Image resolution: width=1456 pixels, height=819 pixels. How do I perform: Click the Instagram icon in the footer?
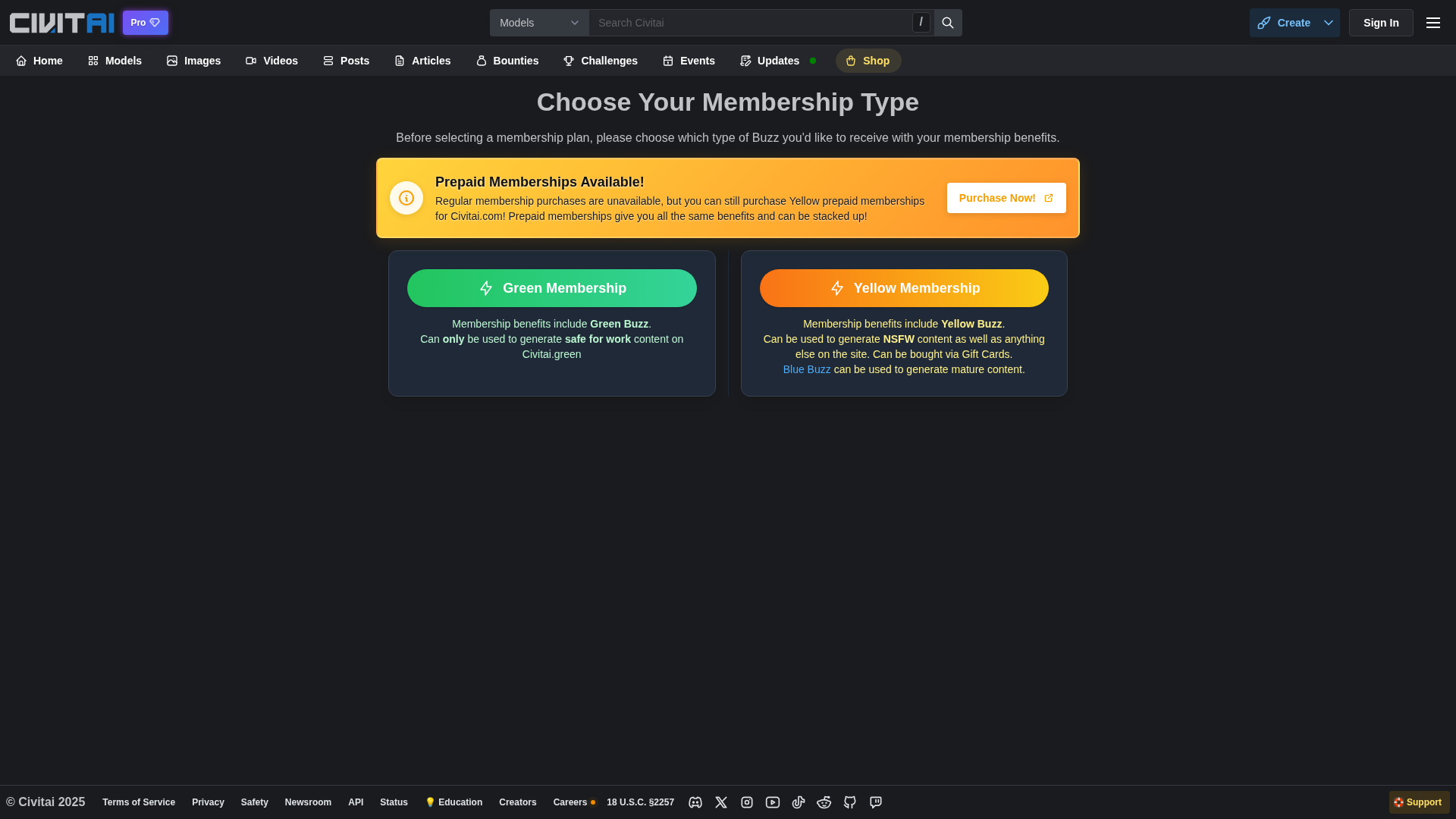tap(747, 802)
